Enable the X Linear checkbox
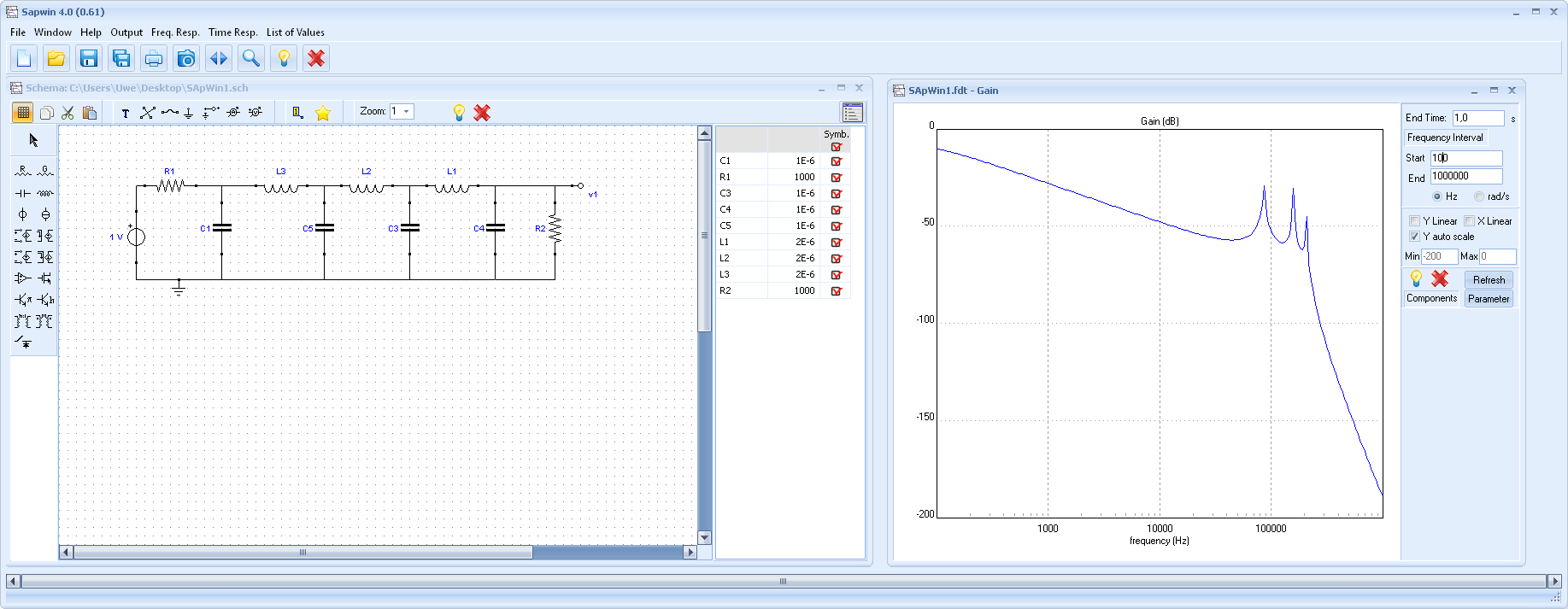This screenshot has height=609, width=1568. pos(1470,221)
